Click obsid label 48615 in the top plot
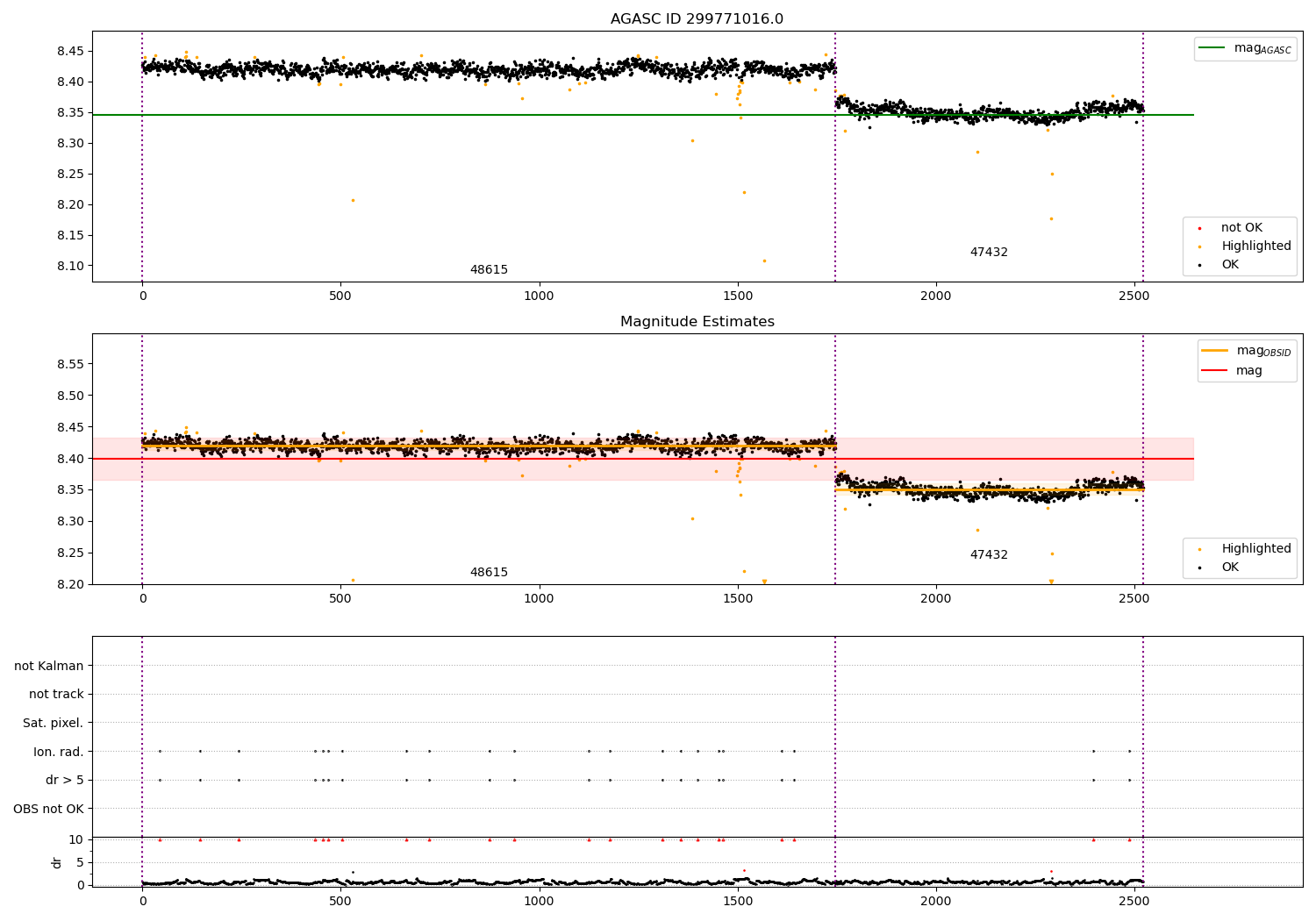The image size is (1316, 921). [x=489, y=270]
